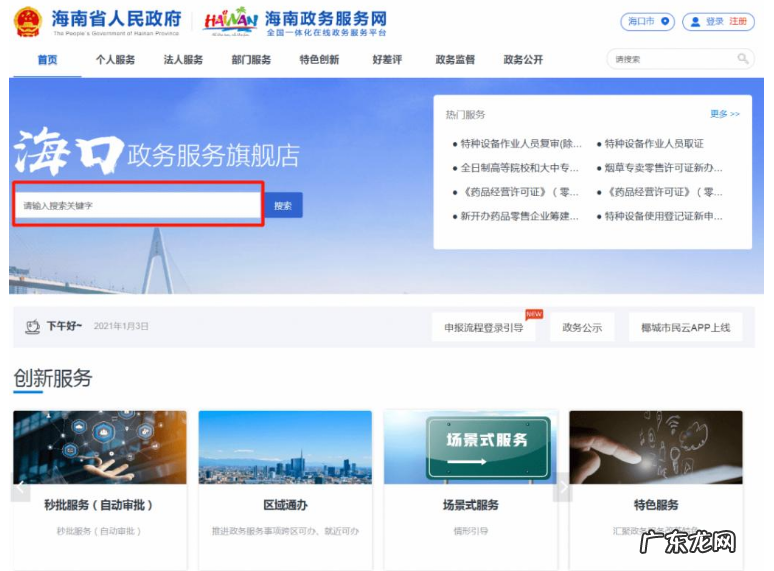Click the 海南政务服务网 site title
The height and width of the screenshot is (571, 774).
(x=326, y=19)
